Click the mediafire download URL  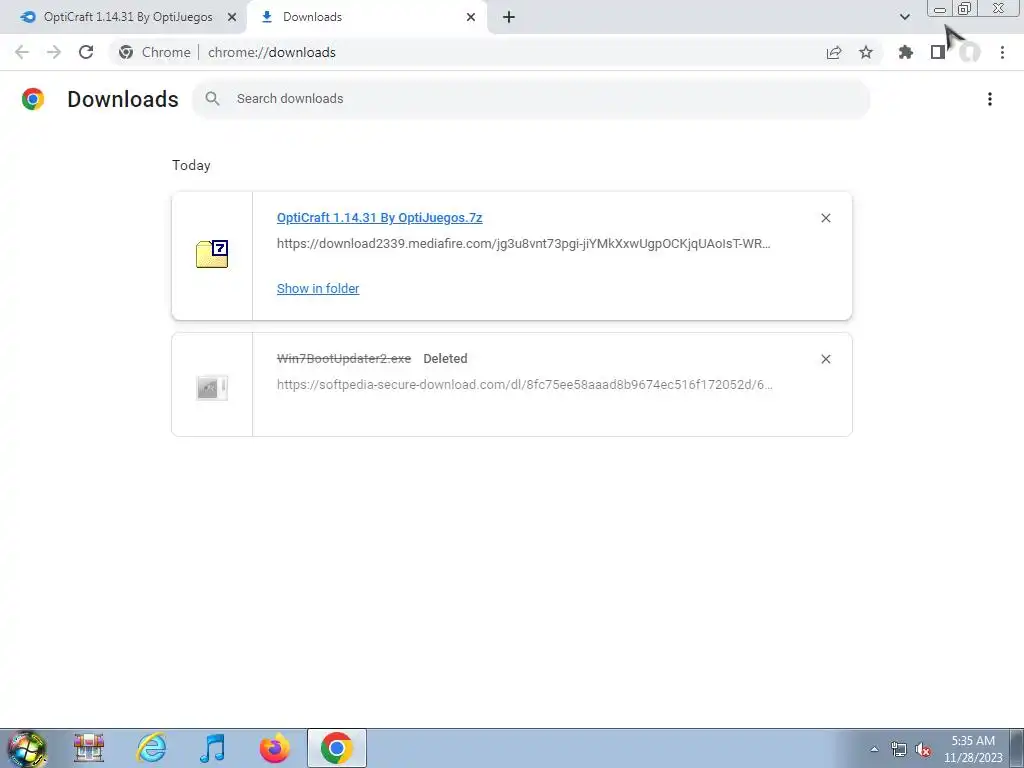point(524,244)
